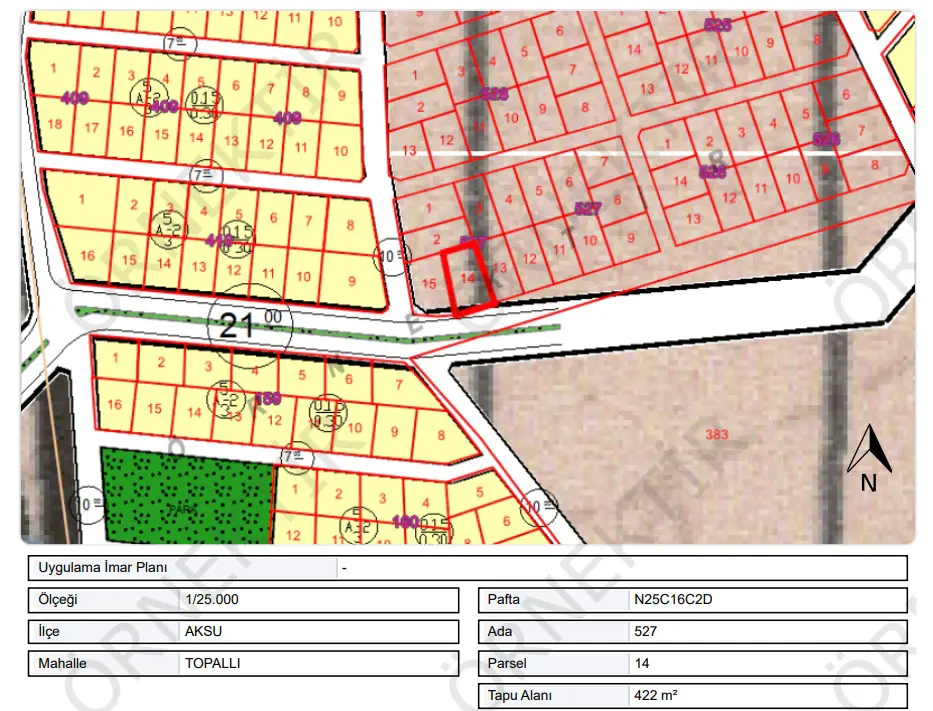The width and height of the screenshot is (933, 711).
Task: Click the Parsel field label
Action: (507, 663)
